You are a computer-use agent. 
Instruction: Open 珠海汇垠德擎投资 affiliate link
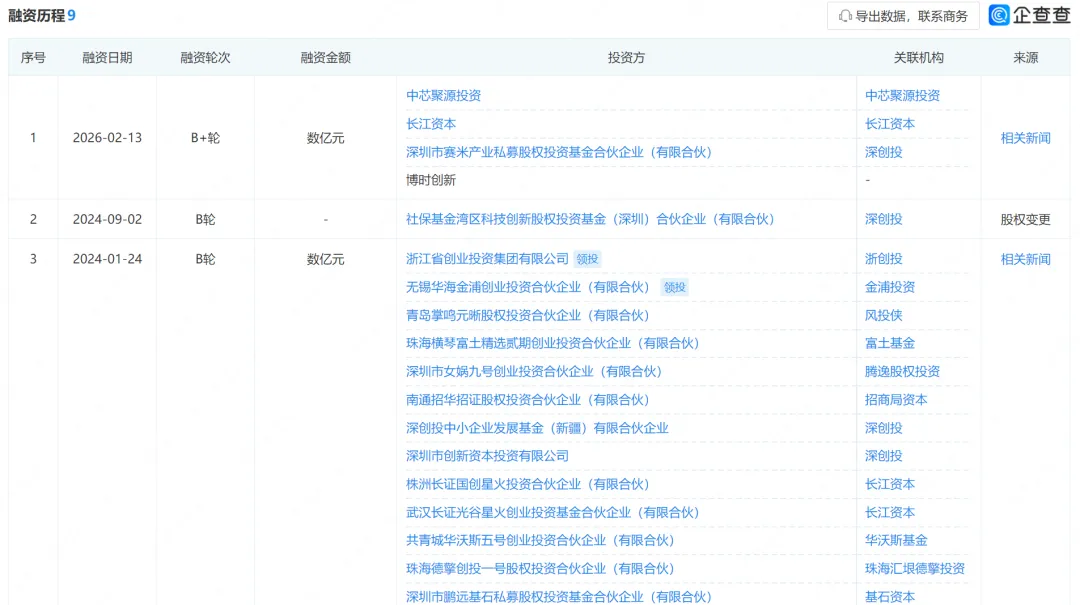pyautogui.click(x=915, y=568)
